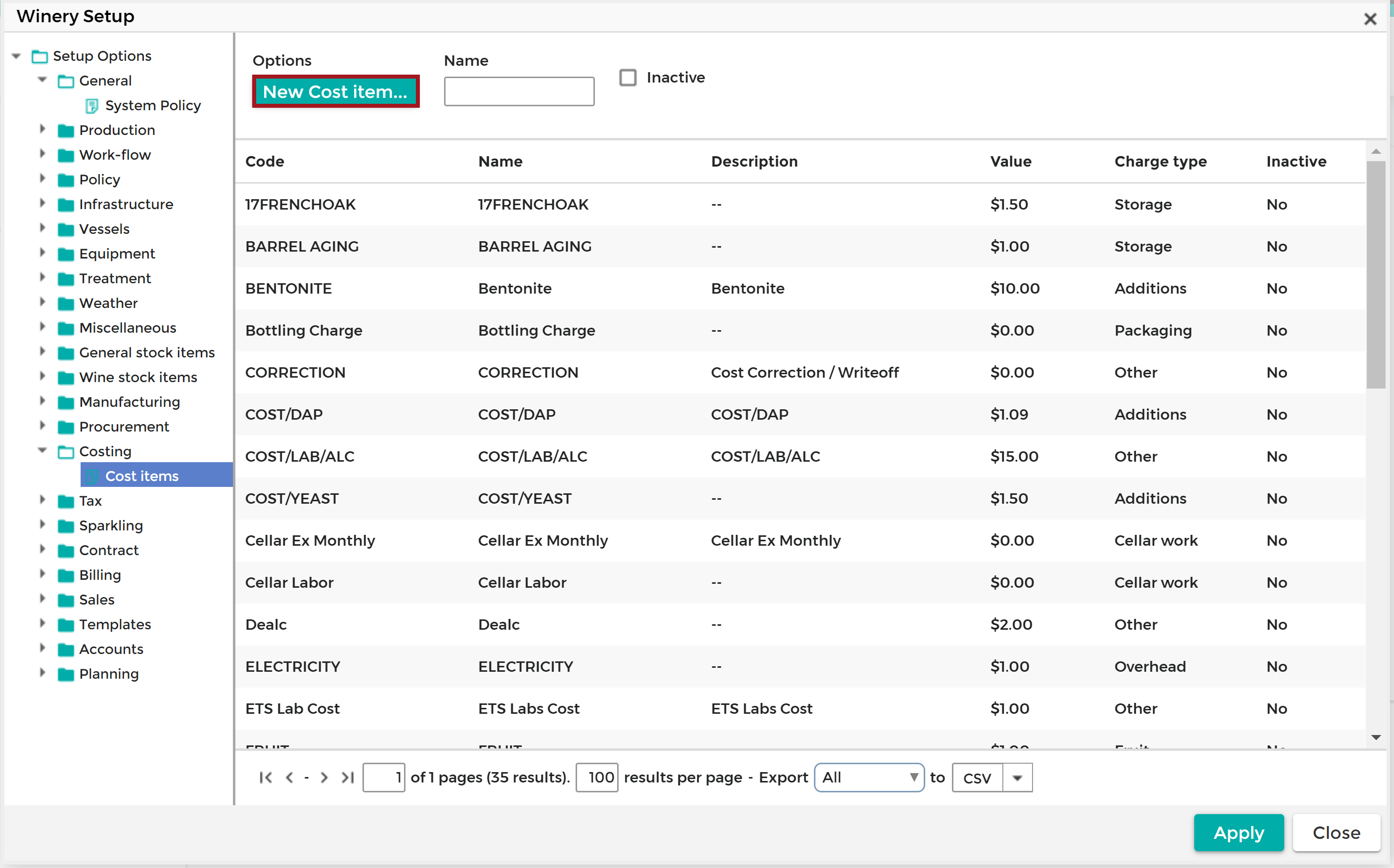Click the System Policy document icon
Viewport: 1394px width, 868px height.
coord(92,106)
